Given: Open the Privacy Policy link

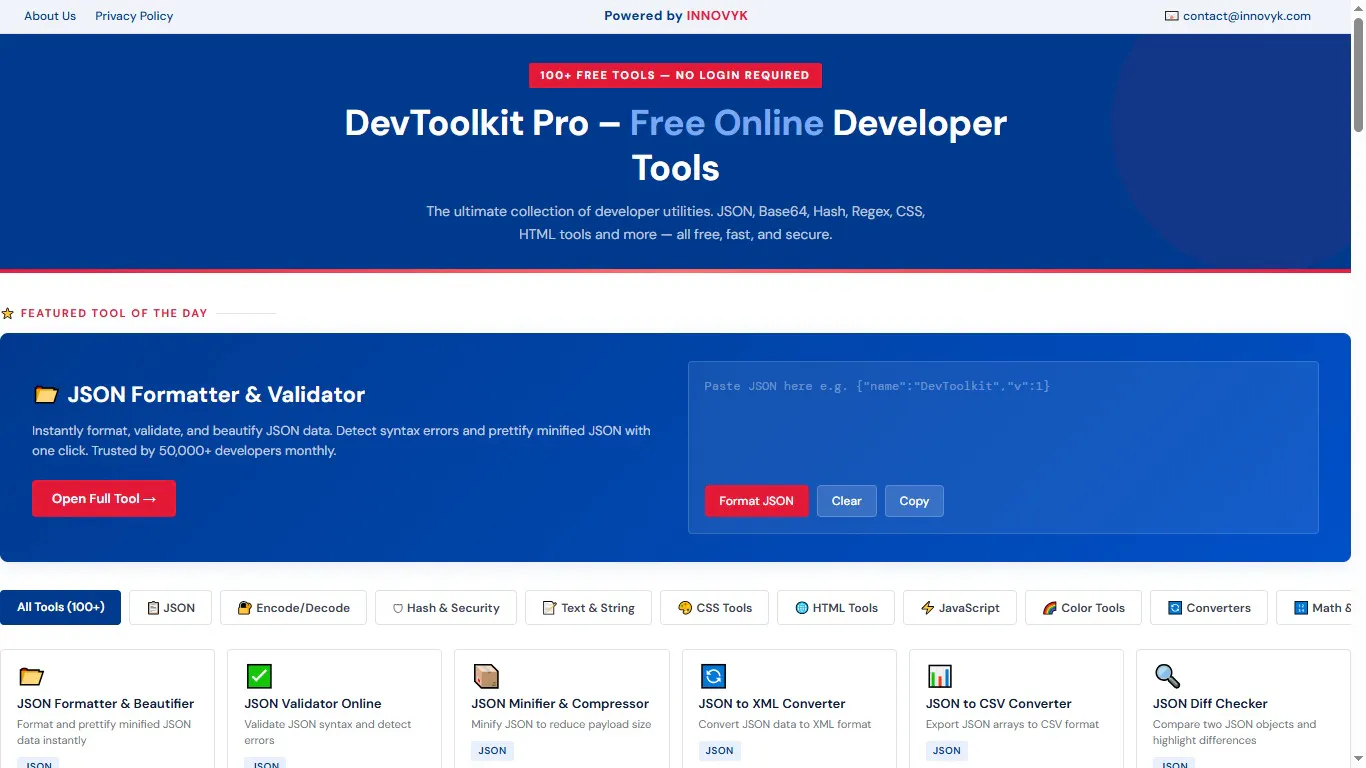Looking at the screenshot, I should tap(134, 16).
